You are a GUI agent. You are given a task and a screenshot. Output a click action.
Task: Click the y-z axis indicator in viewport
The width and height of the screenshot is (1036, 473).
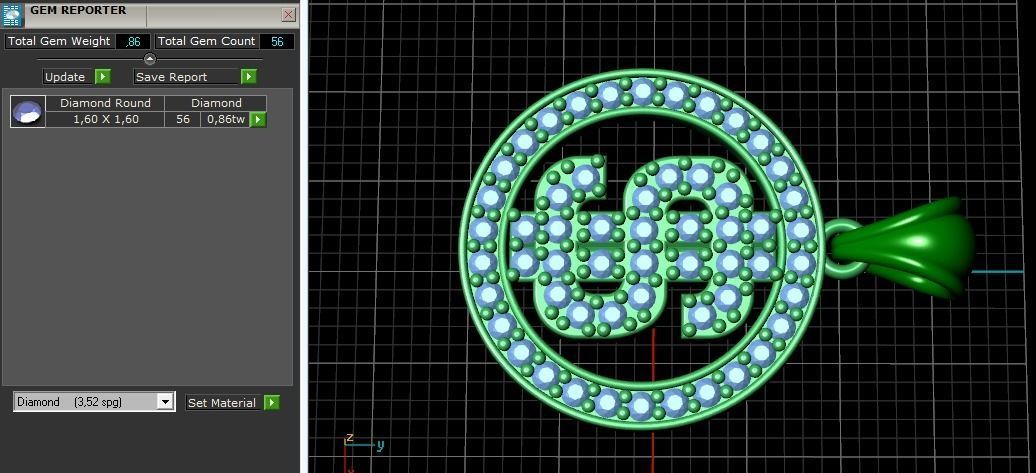pyautogui.click(x=363, y=452)
